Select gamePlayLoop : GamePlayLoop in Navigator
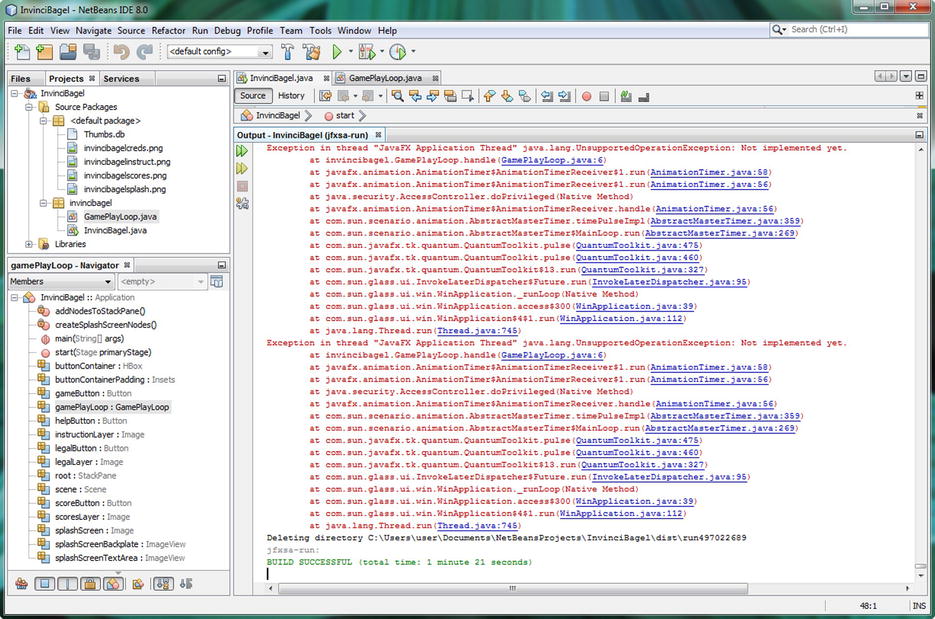The width and height of the screenshot is (935, 619). click(x=112, y=407)
